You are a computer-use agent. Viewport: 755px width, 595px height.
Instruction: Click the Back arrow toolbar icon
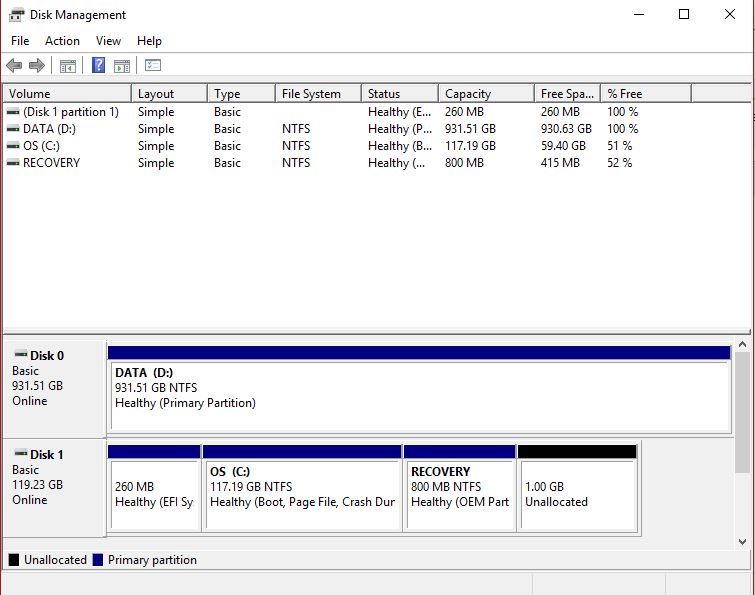click(14, 65)
